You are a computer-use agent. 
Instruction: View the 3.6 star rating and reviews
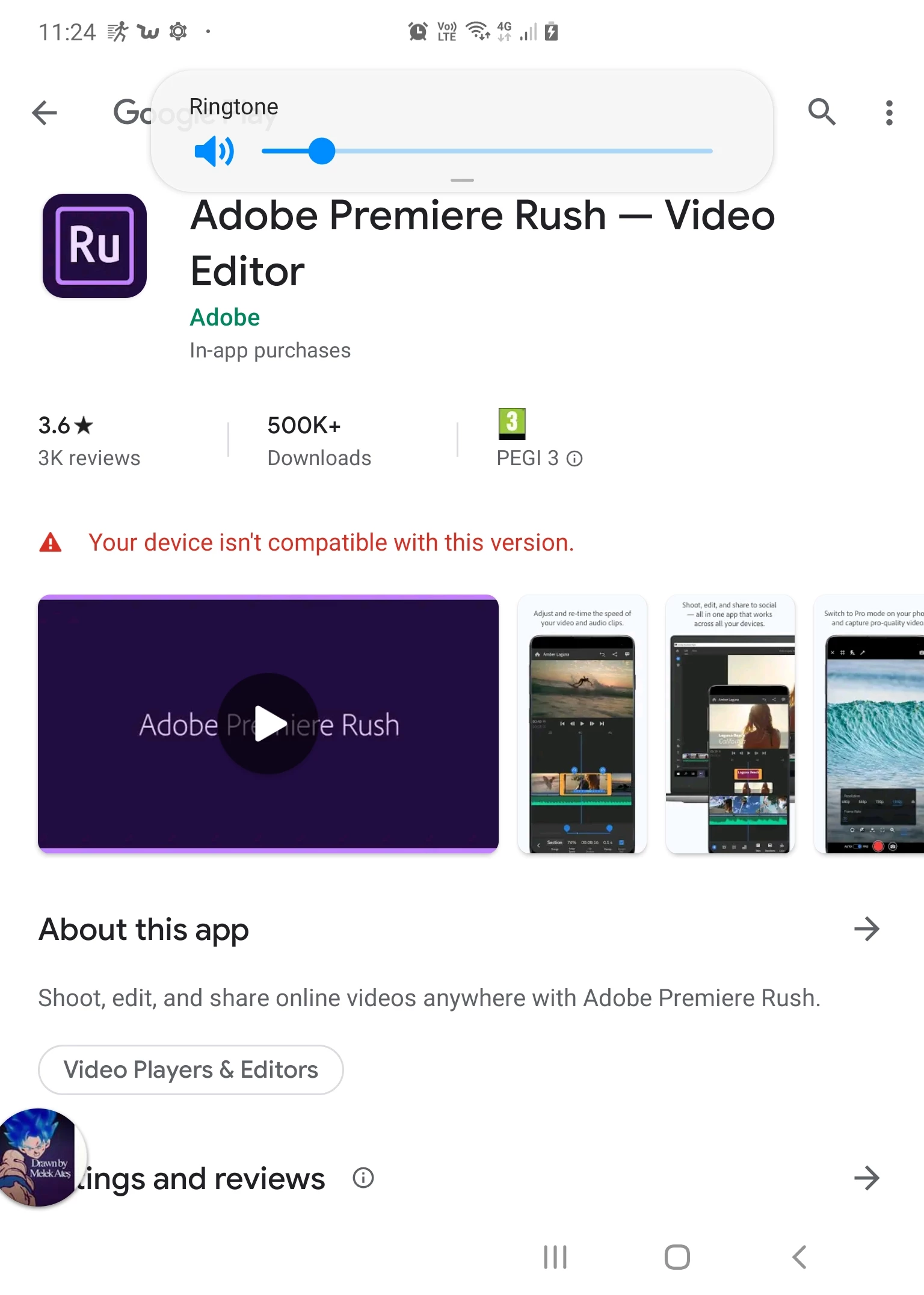coord(89,441)
